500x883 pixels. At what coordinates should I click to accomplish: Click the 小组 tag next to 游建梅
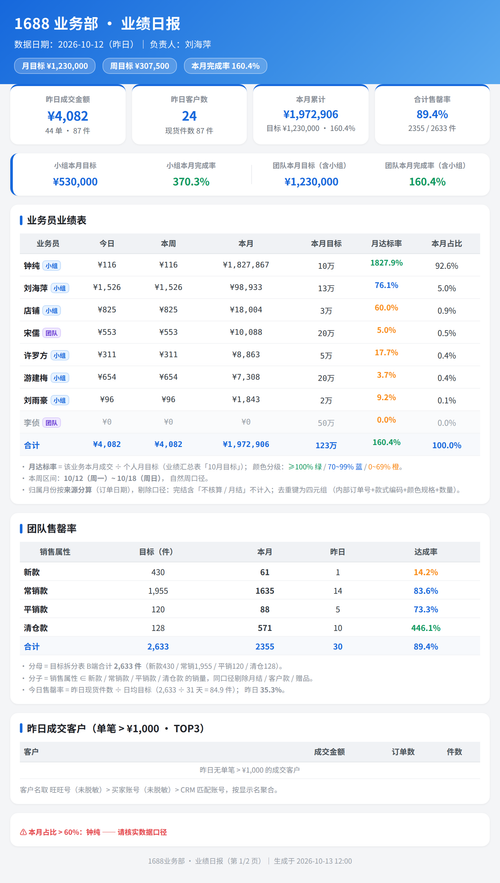[60, 378]
